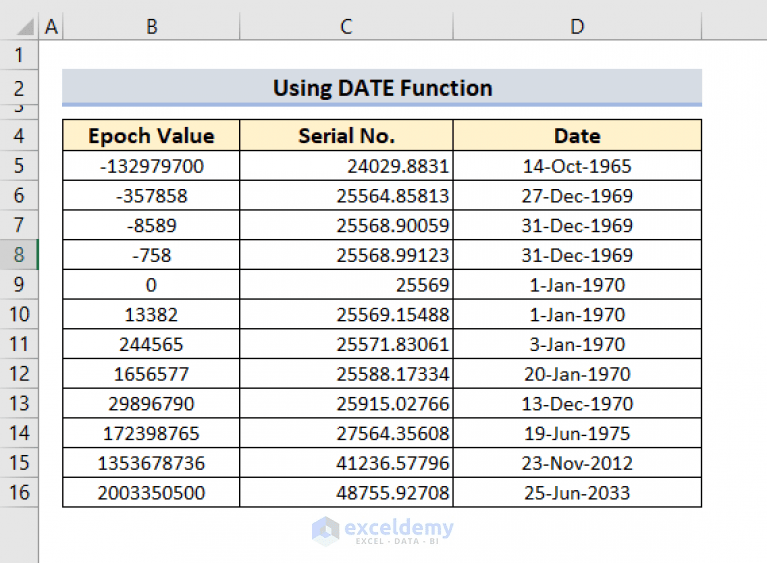Select date cell 13-Dec-1970

point(577,404)
